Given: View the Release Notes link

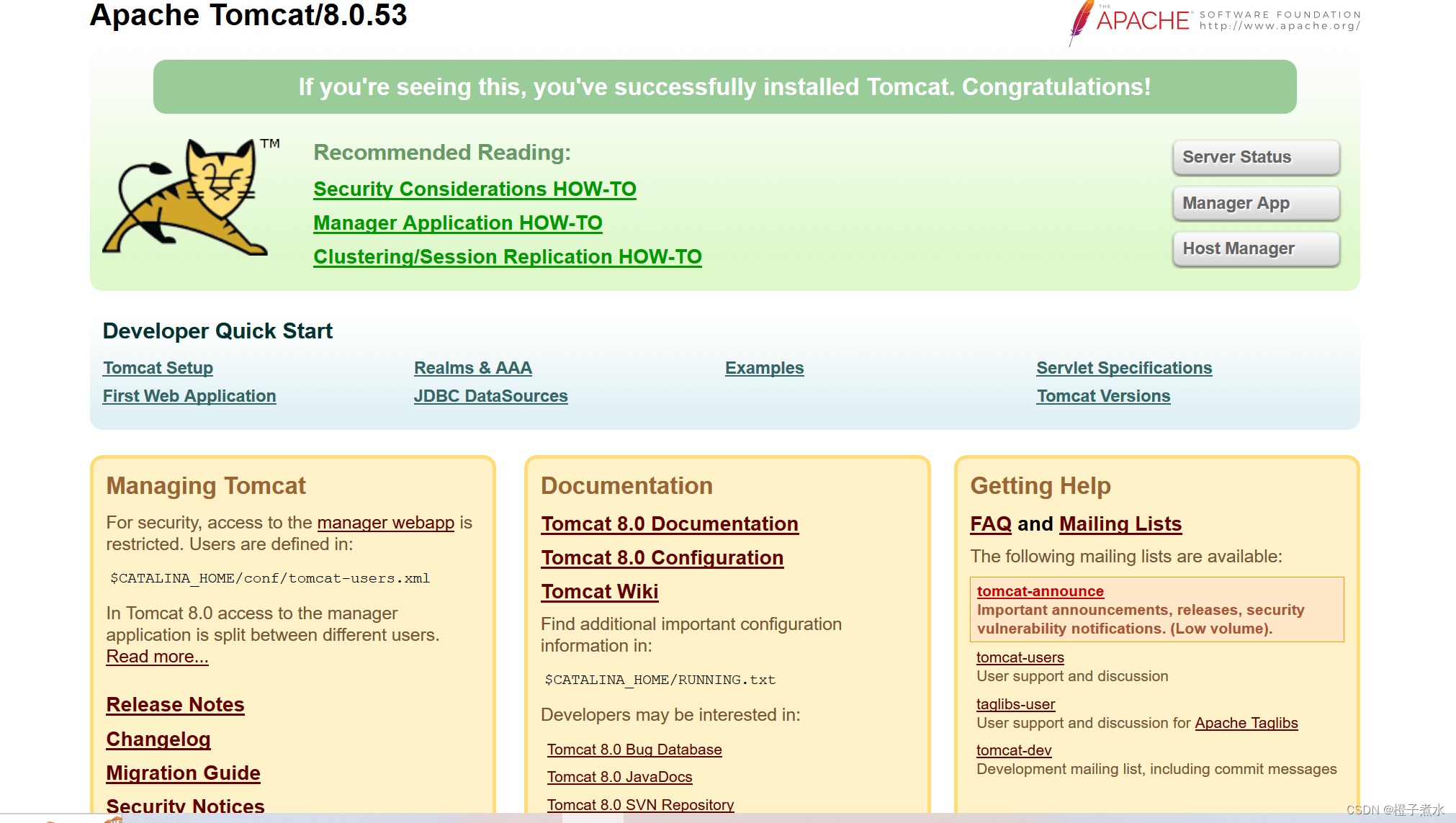Looking at the screenshot, I should (175, 705).
